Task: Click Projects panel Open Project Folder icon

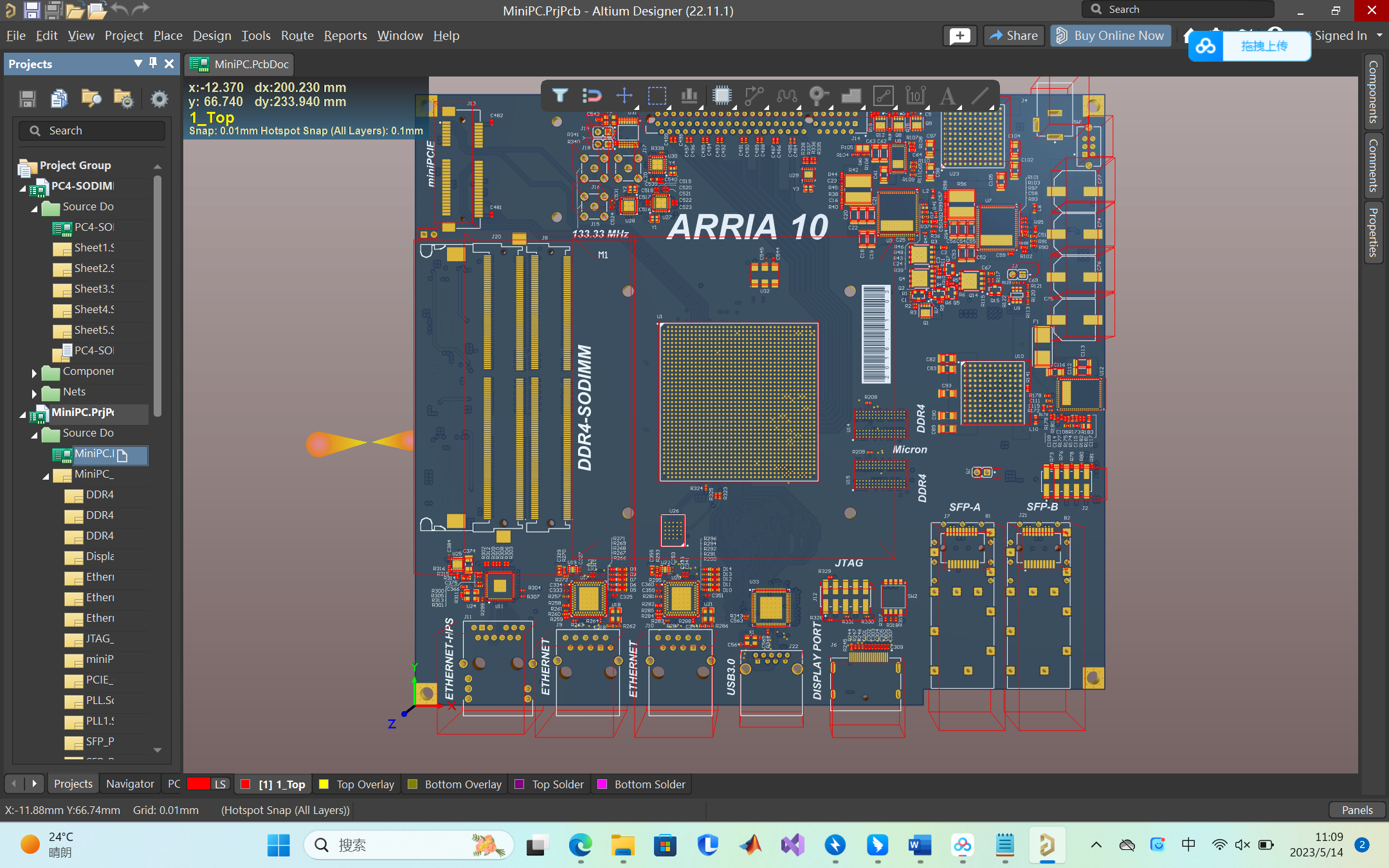Action: click(x=91, y=98)
